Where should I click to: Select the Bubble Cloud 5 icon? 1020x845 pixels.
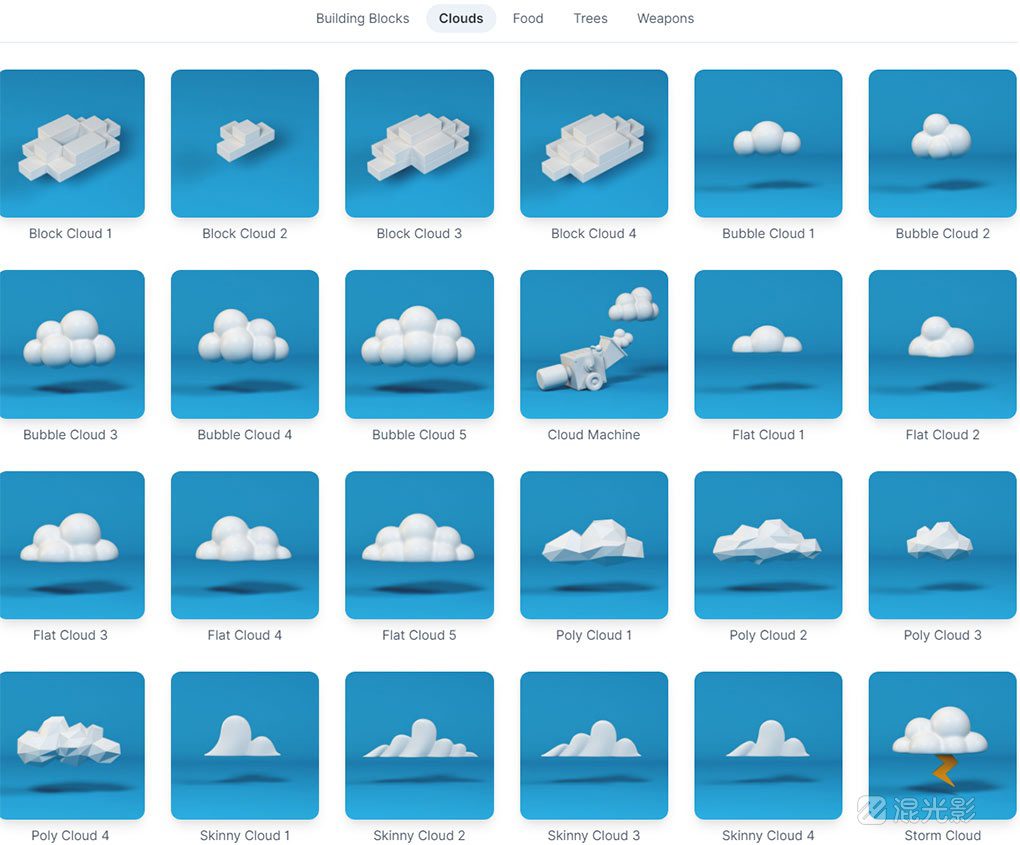point(419,344)
